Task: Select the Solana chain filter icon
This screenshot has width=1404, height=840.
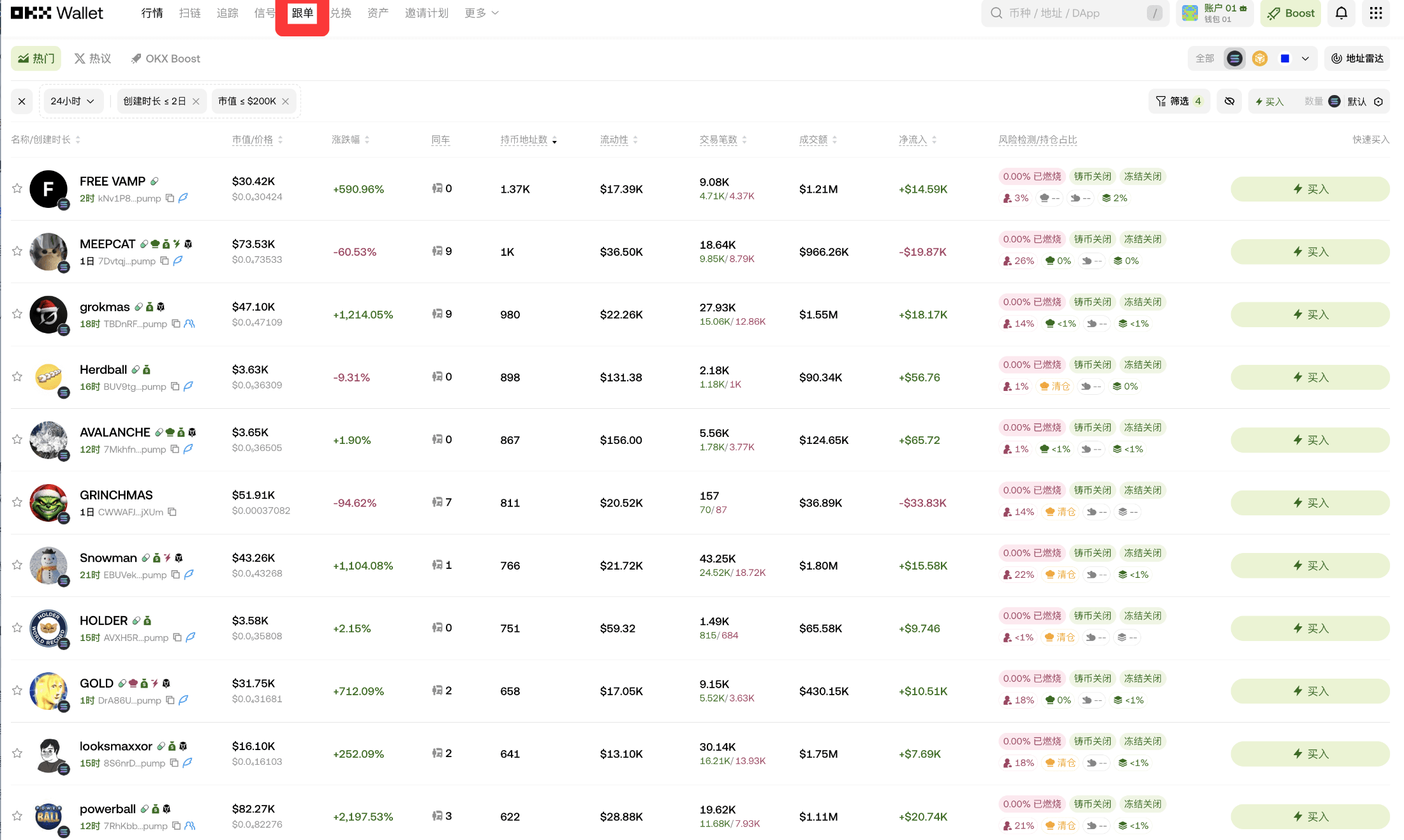Action: pos(1234,59)
